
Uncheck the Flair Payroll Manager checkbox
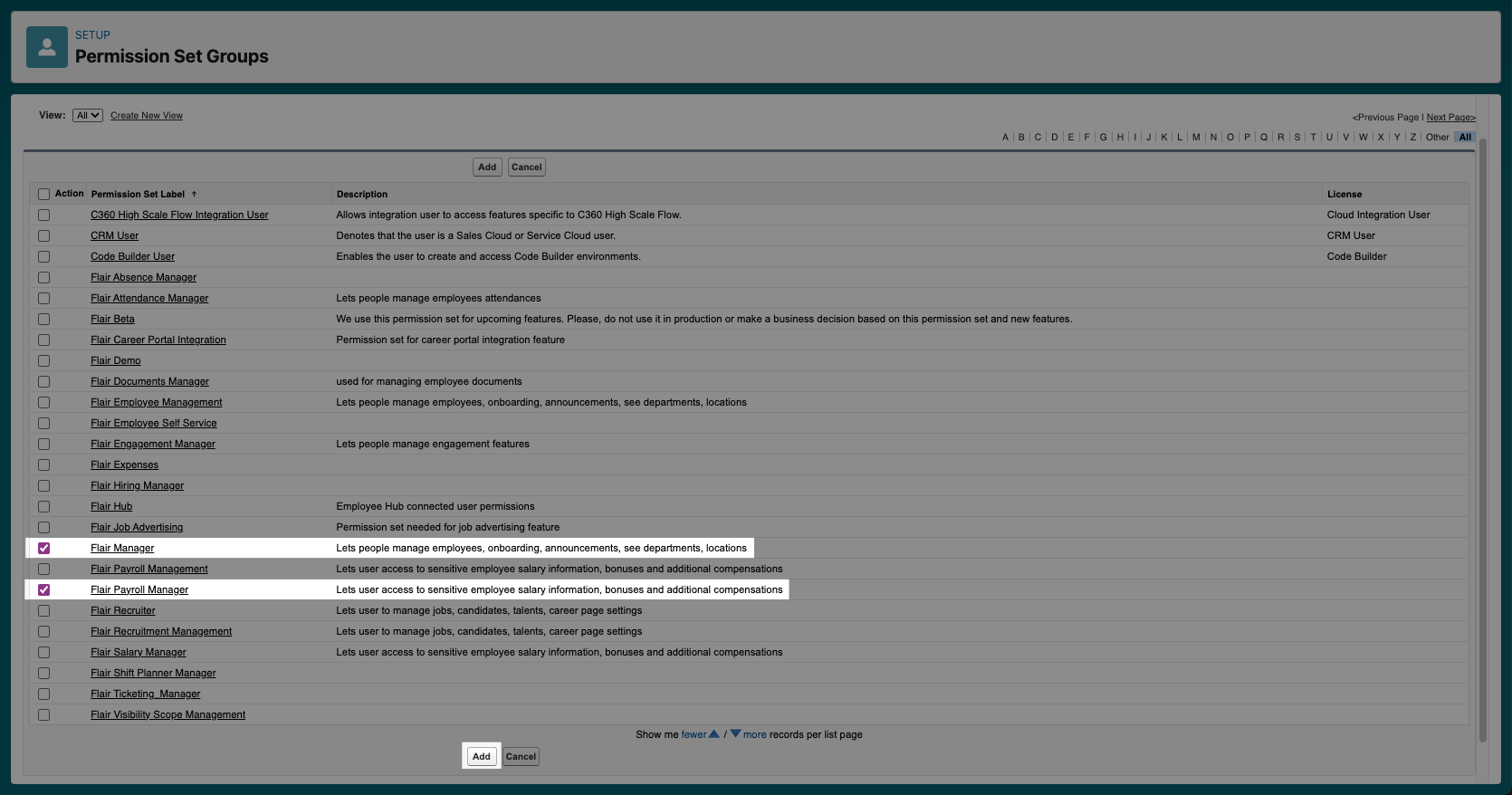(43, 590)
